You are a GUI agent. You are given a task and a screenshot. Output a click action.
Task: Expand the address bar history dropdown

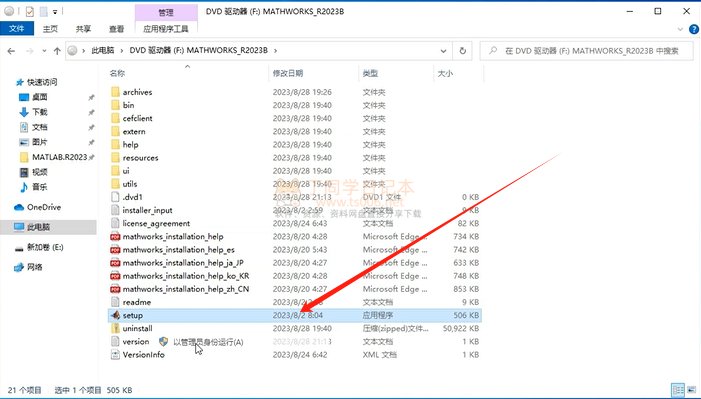click(x=443, y=51)
